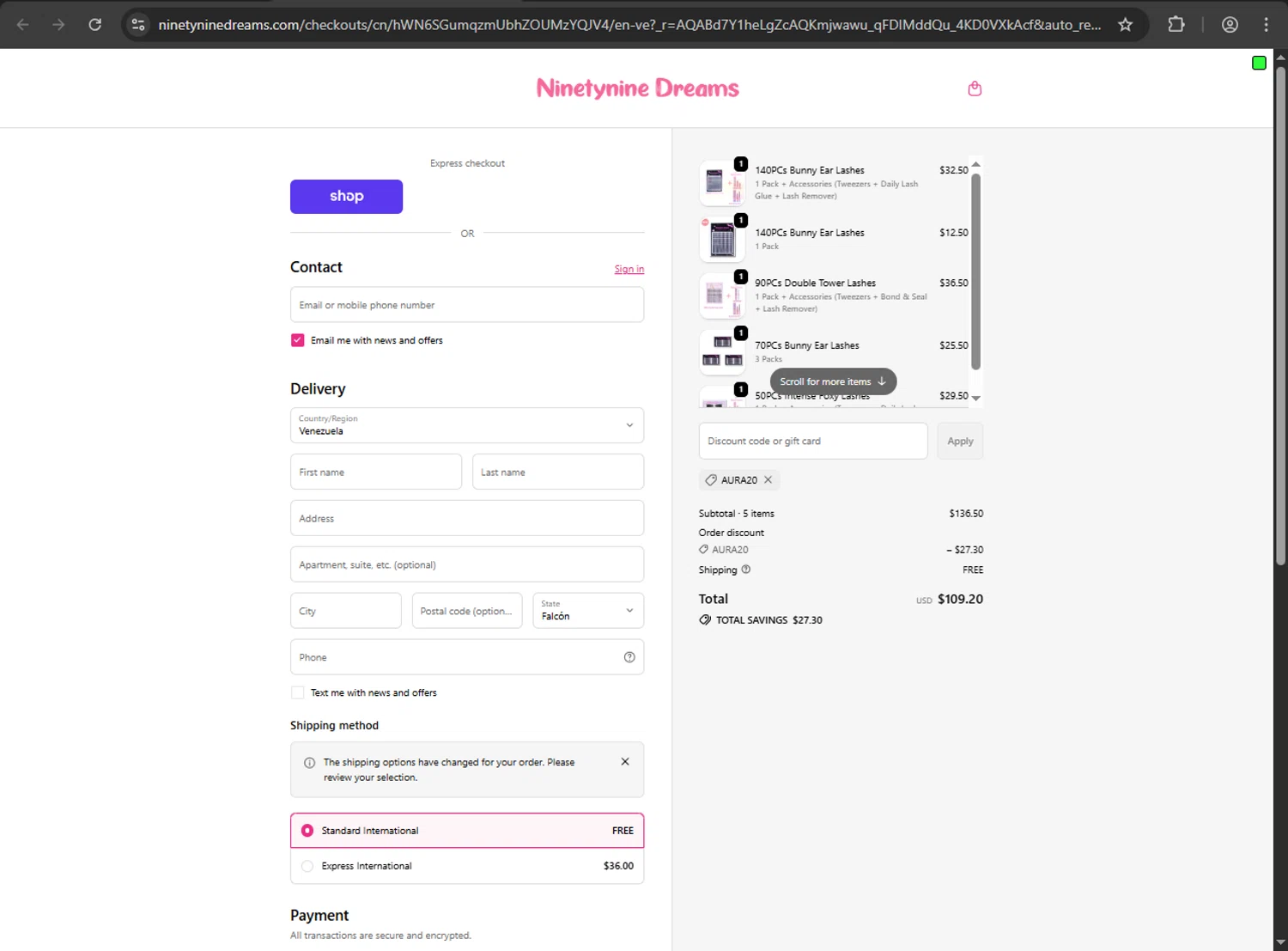View site information icon in address bar
This screenshot has width=1288, height=951.
(x=138, y=25)
